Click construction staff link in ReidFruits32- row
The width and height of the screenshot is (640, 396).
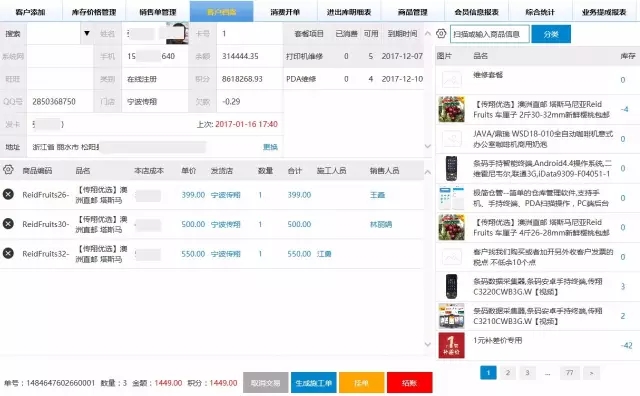(x=324, y=254)
